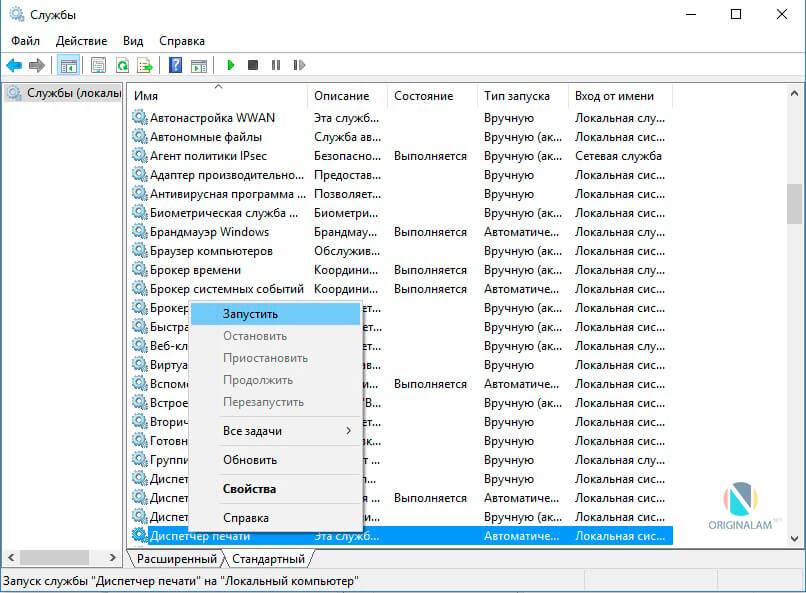Select the "Брандмауэр Windows" service row
The image size is (806, 593).
[209, 232]
